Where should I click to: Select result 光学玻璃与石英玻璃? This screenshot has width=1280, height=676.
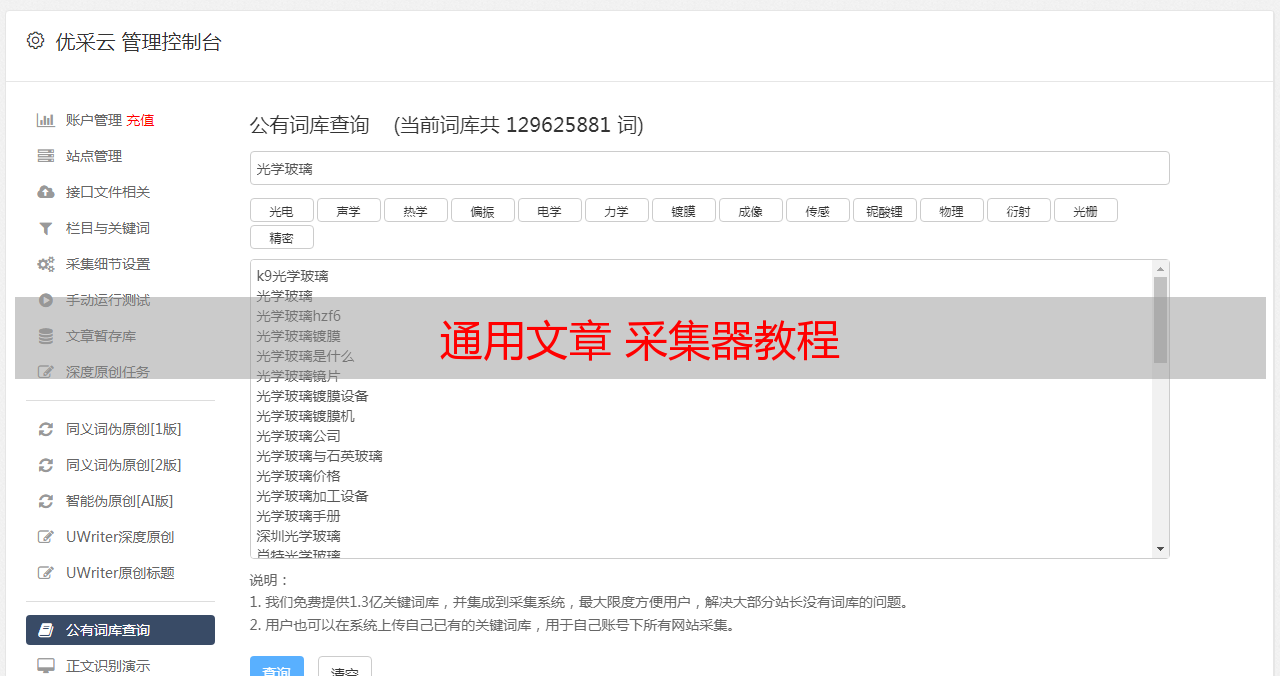319,456
